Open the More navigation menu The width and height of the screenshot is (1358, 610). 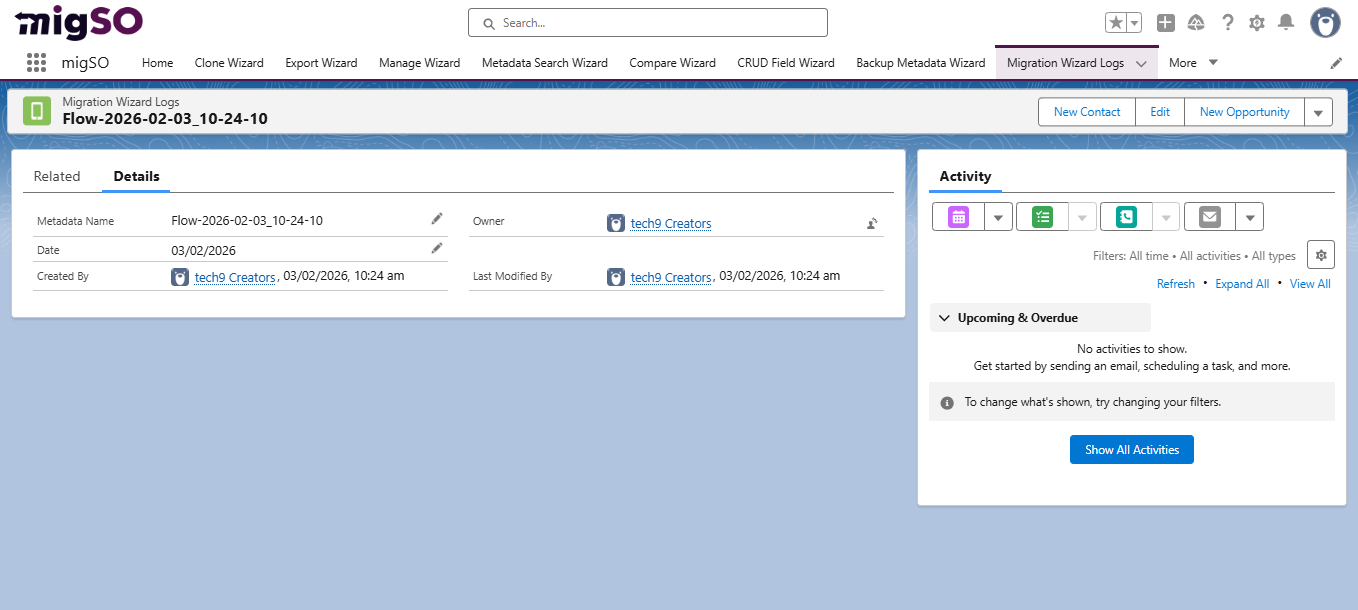(x=1193, y=62)
